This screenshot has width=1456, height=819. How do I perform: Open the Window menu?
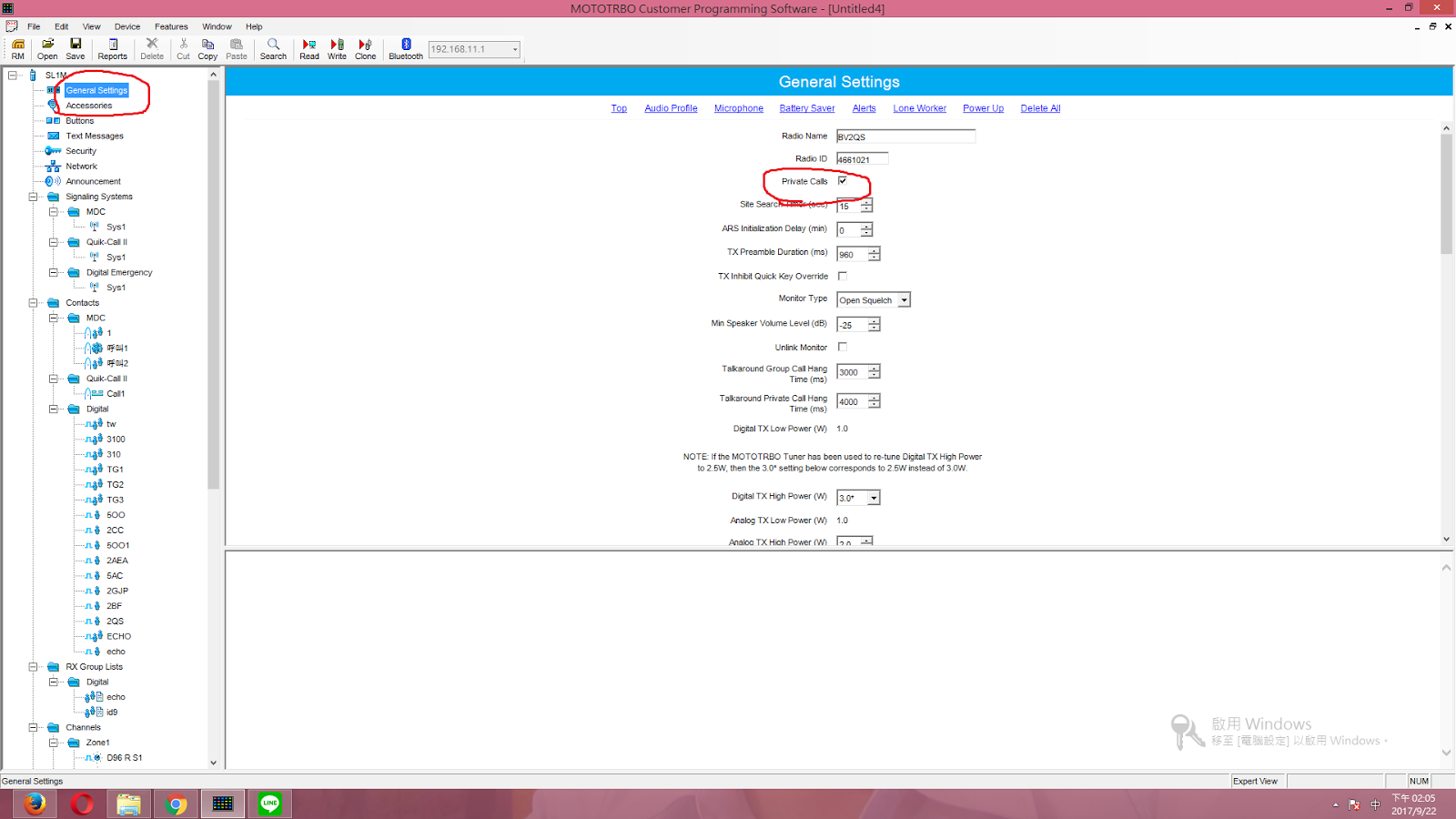(217, 26)
